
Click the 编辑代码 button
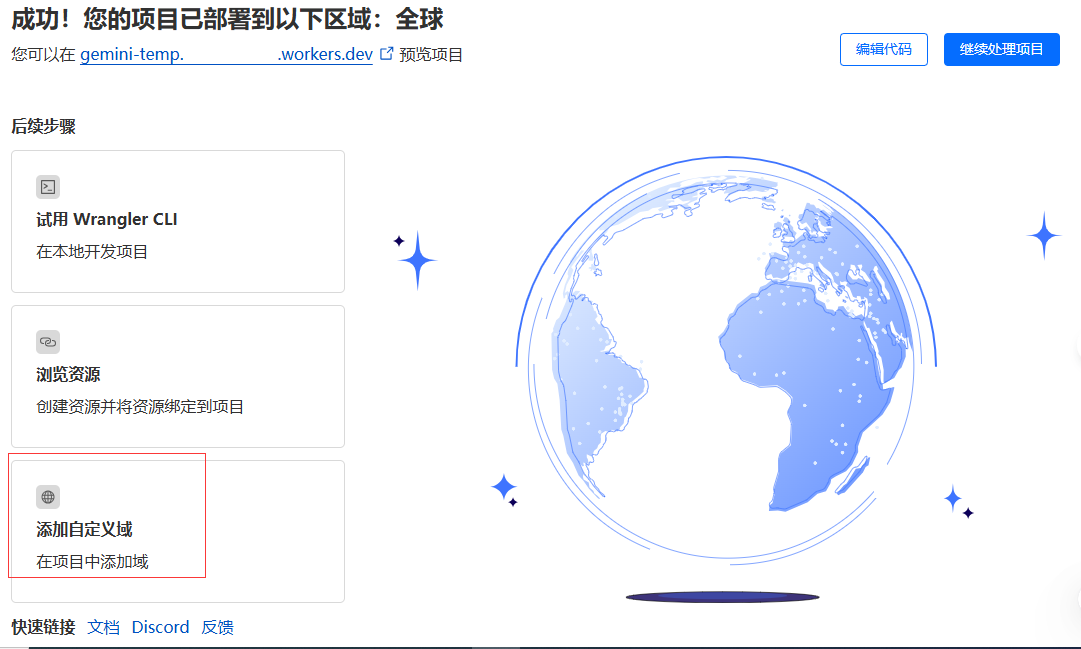[883, 49]
